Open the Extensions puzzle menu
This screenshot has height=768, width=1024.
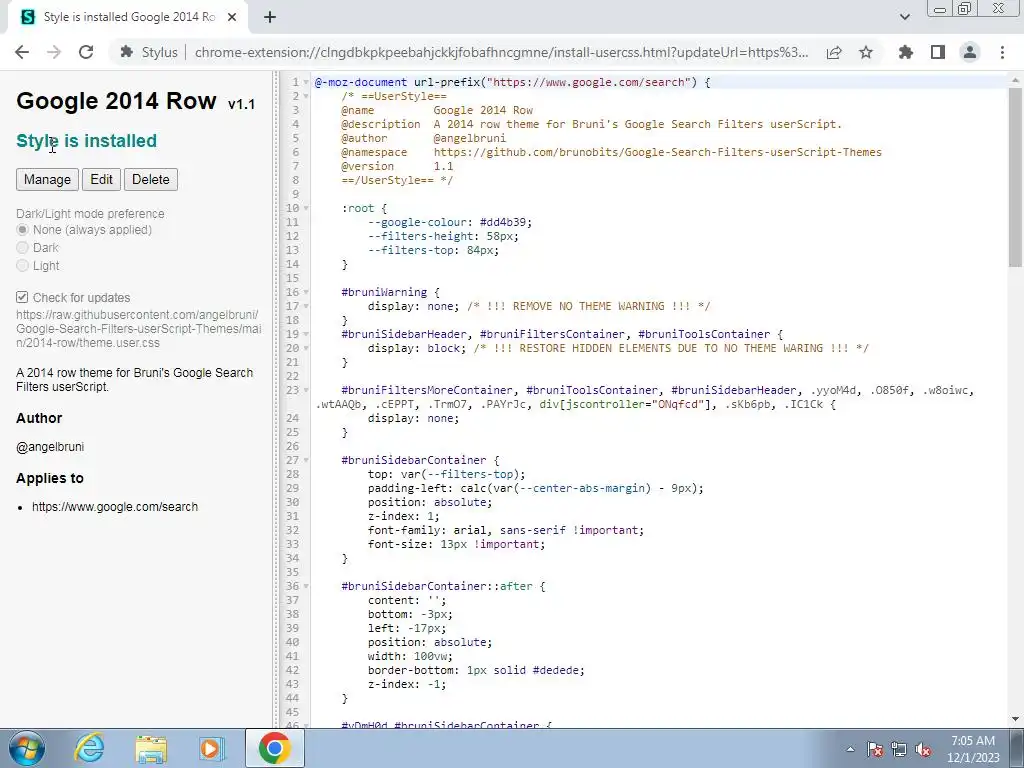906,52
